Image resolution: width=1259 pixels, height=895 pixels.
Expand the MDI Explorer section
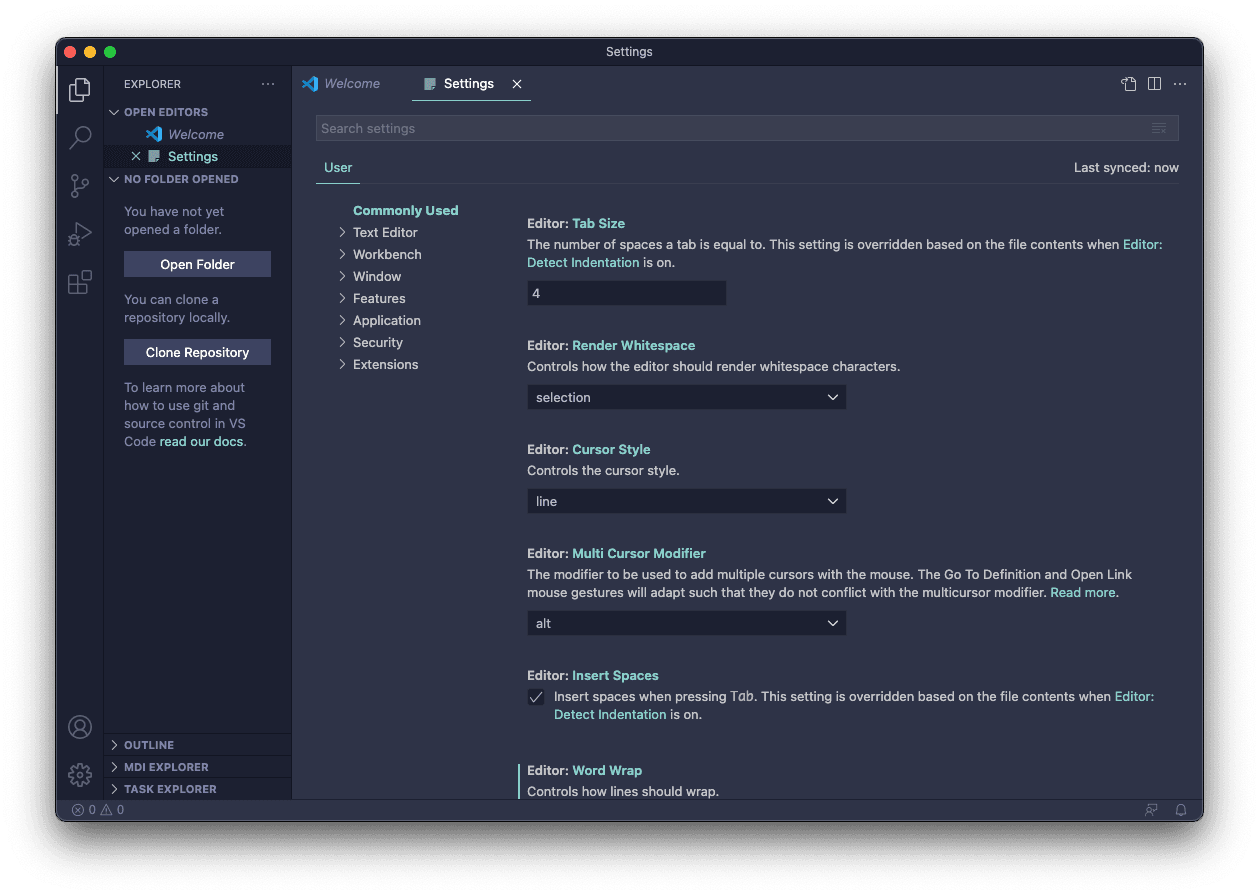(198, 767)
